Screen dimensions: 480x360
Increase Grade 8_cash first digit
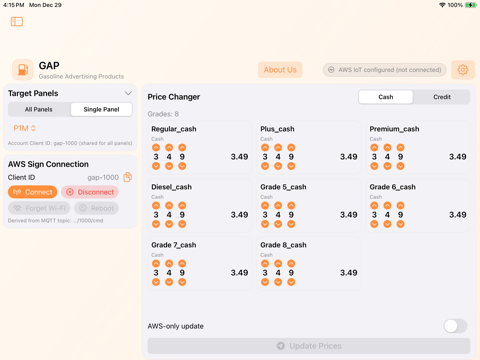265,263
